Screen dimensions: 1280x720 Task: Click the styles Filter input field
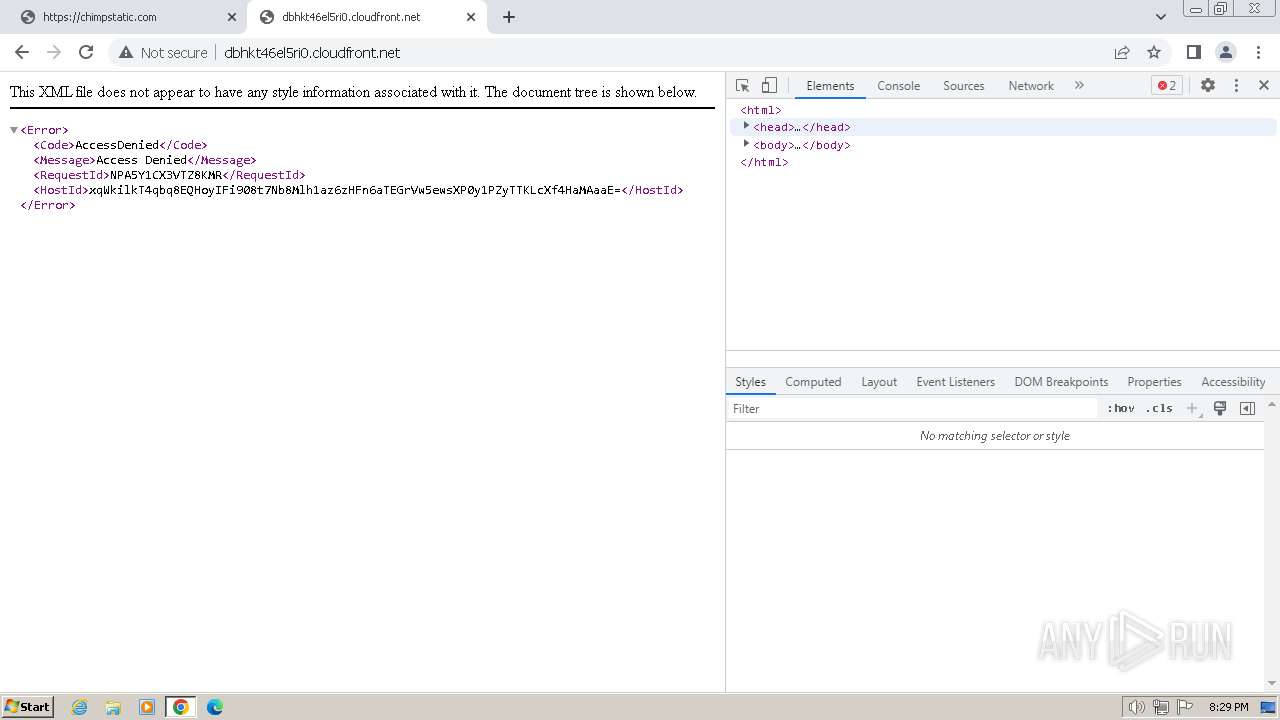click(x=912, y=408)
